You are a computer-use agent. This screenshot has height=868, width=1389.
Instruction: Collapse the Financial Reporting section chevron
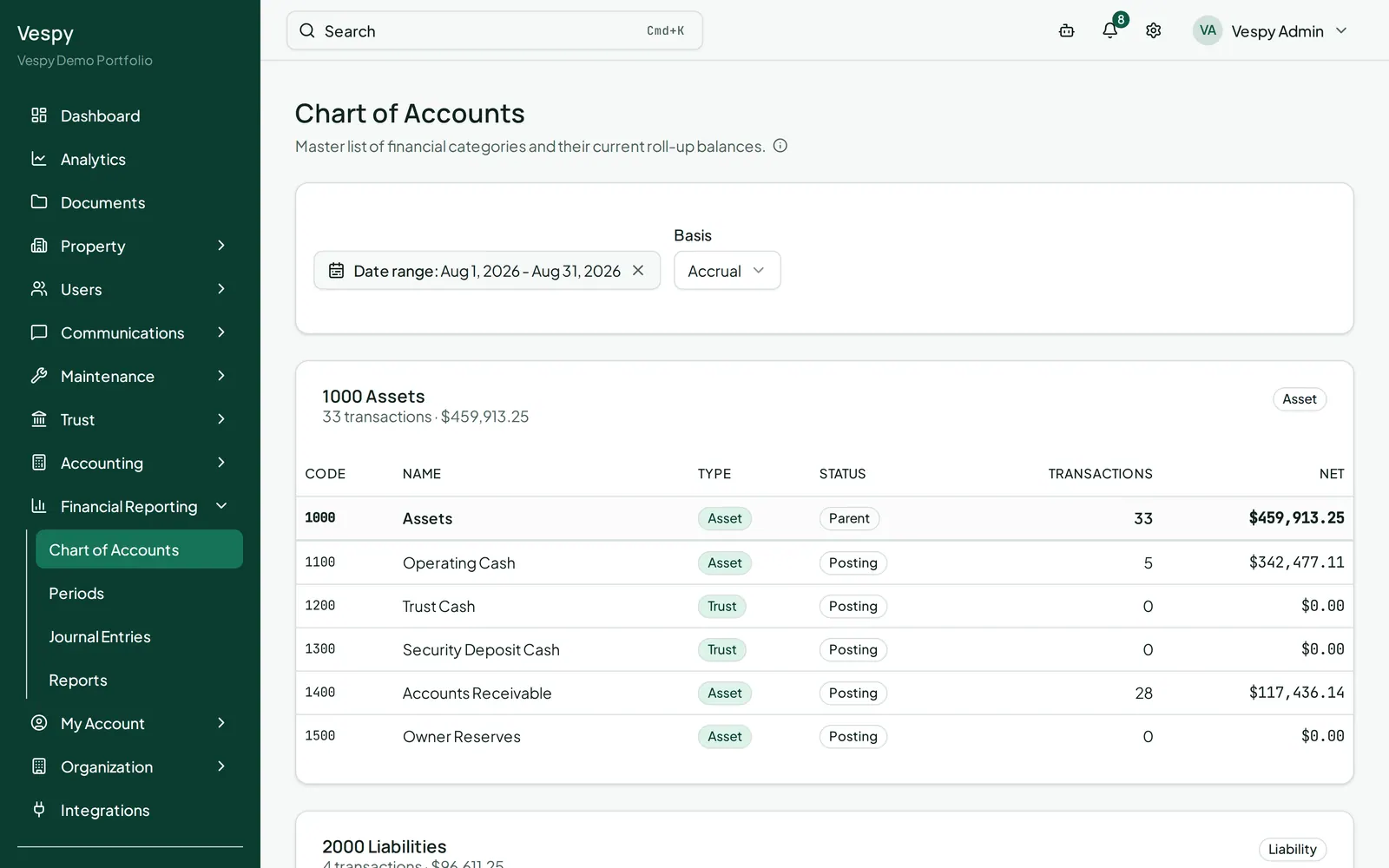(x=221, y=506)
